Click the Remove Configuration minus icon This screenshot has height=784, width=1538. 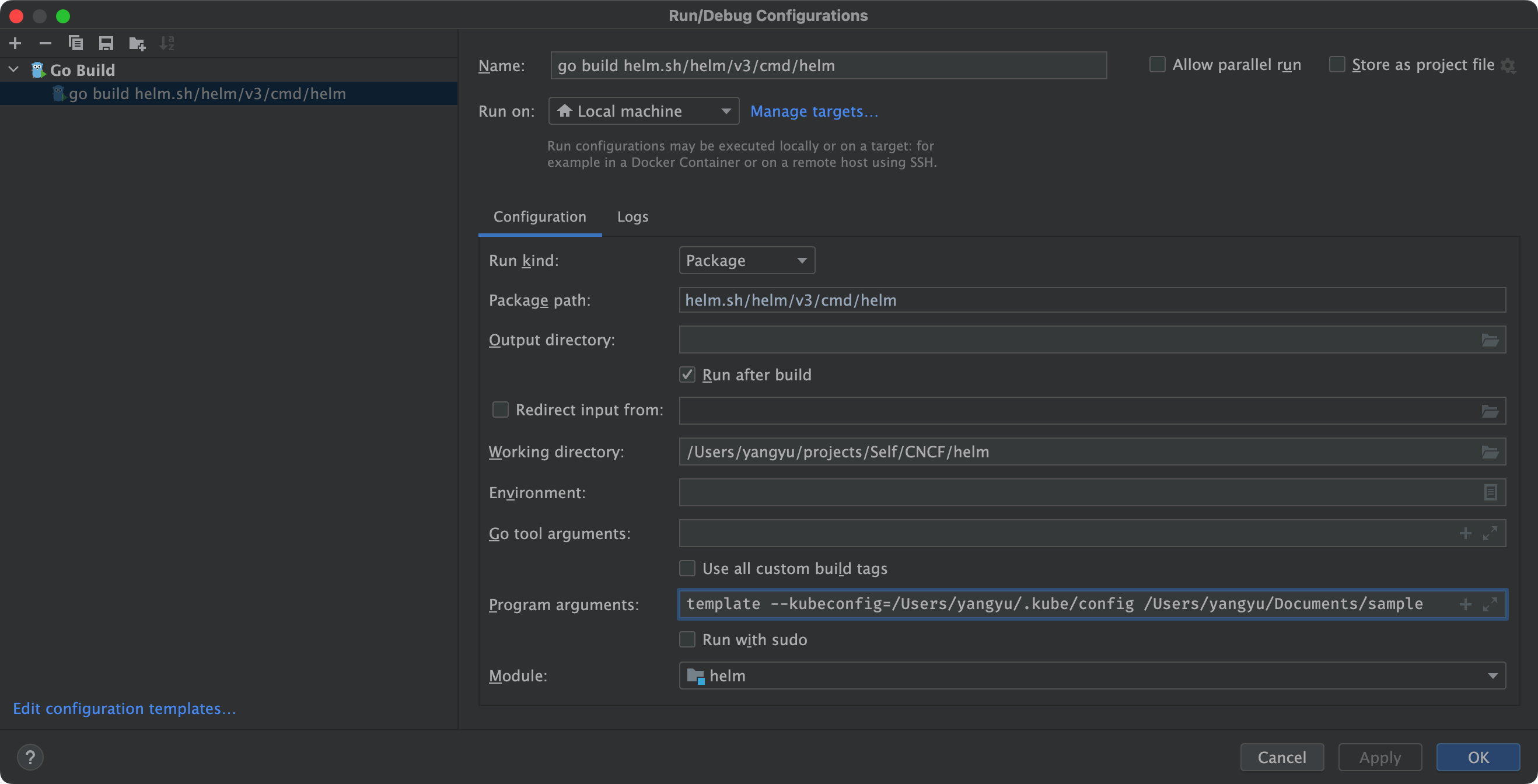click(x=46, y=43)
